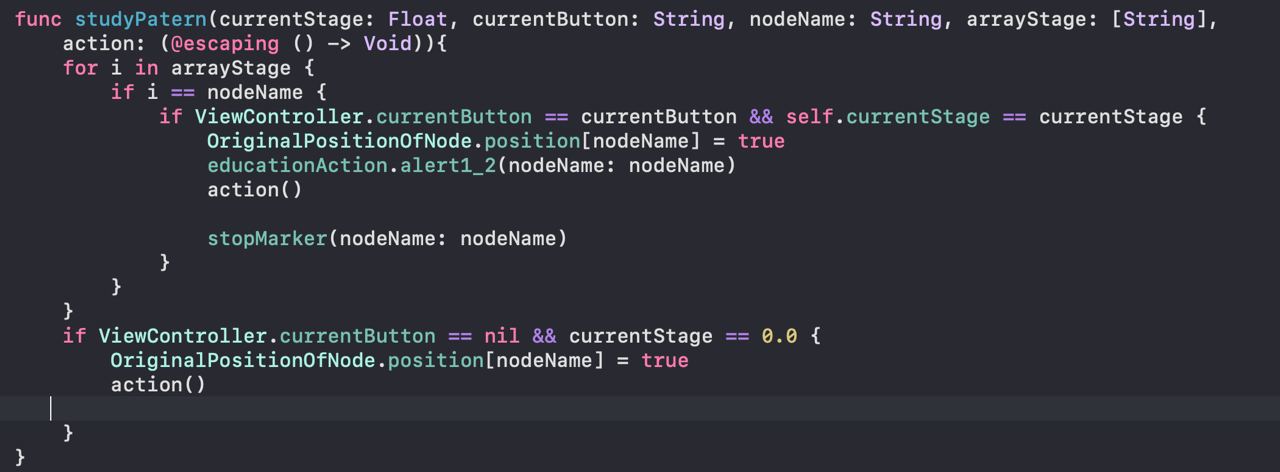Click the in keyword of for loop
The height and width of the screenshot is (472, 1280).
147,68
